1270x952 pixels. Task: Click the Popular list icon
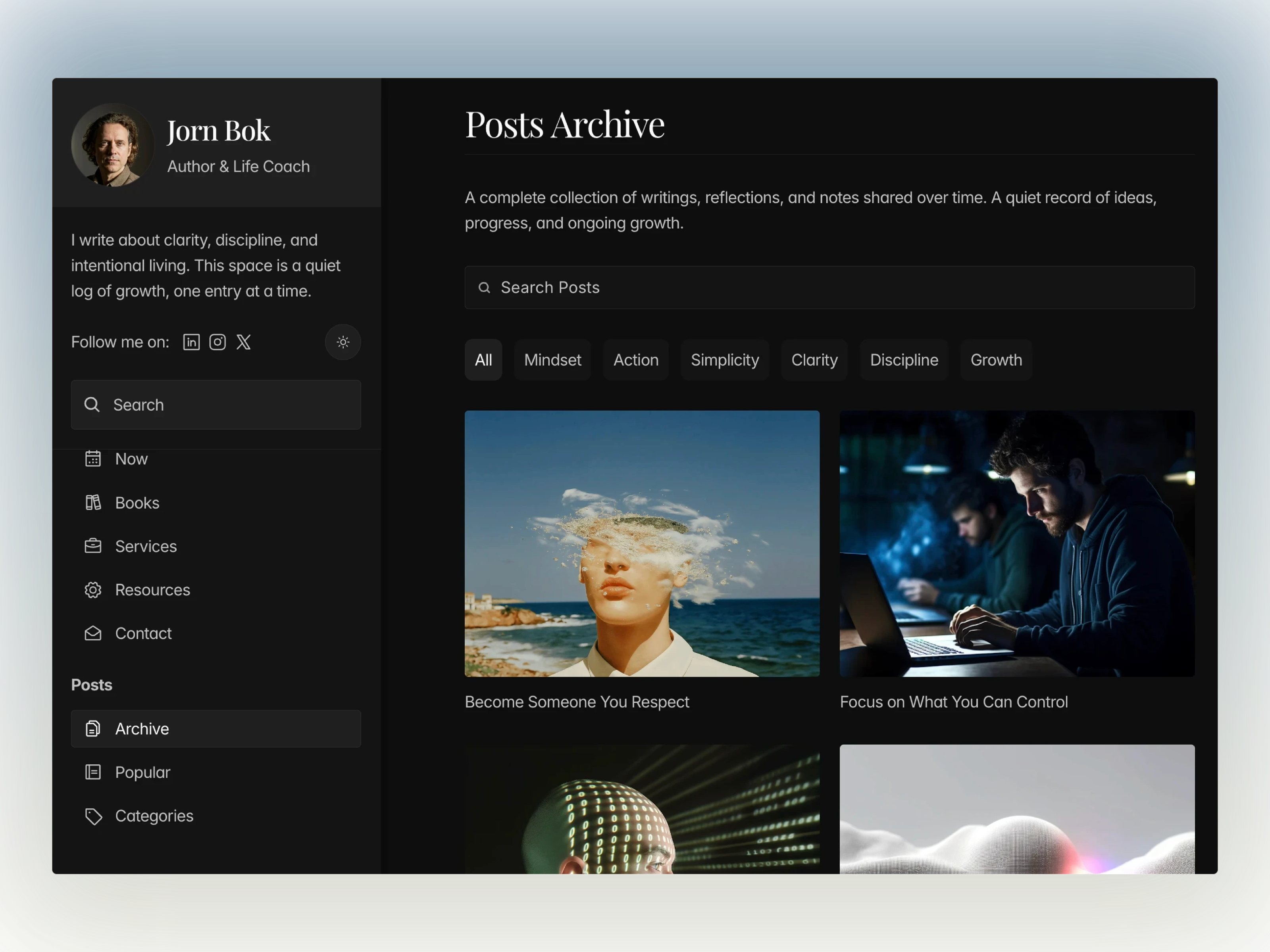[x=93, y=772]
